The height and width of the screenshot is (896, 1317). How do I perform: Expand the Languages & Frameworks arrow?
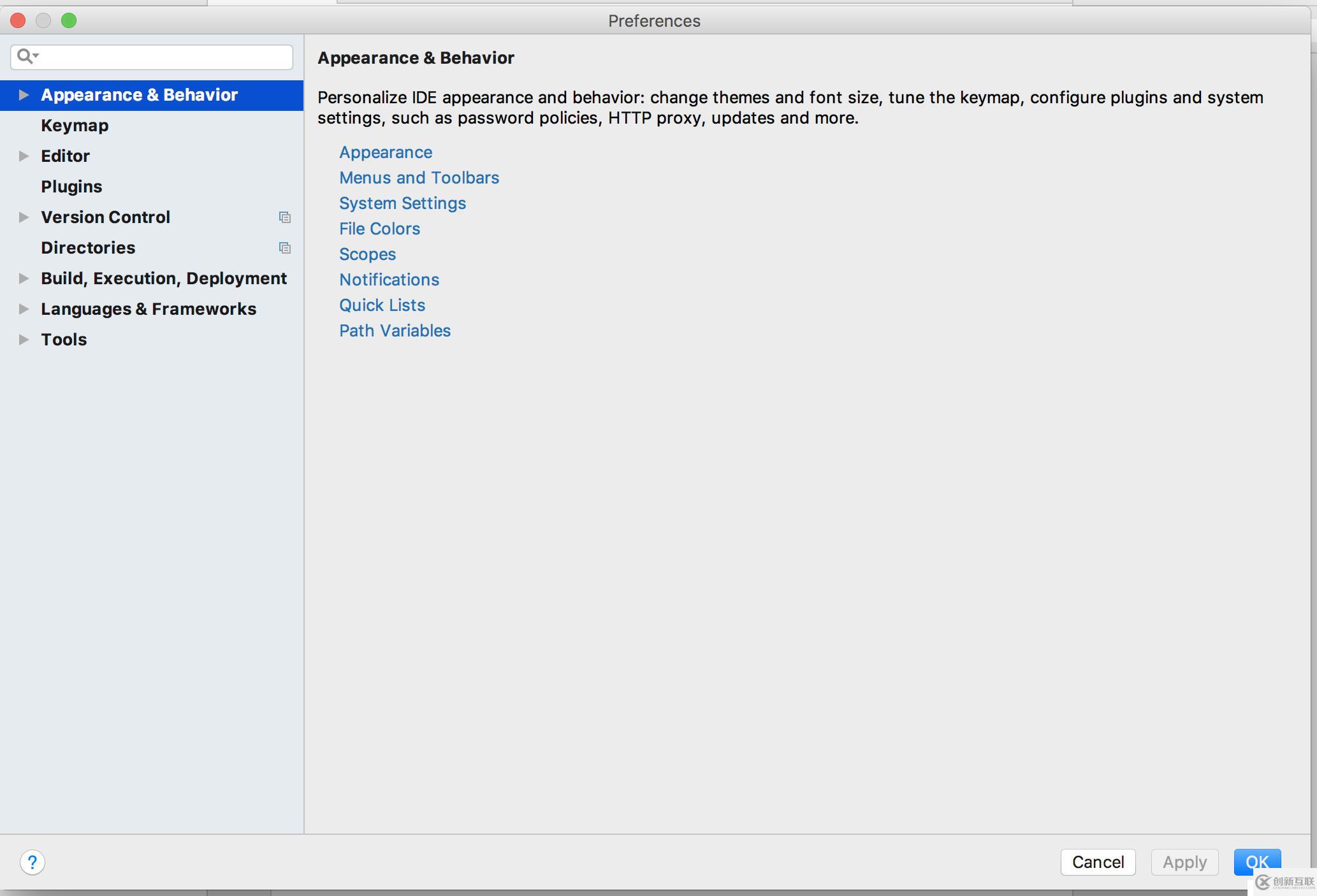tap(24, 309)
